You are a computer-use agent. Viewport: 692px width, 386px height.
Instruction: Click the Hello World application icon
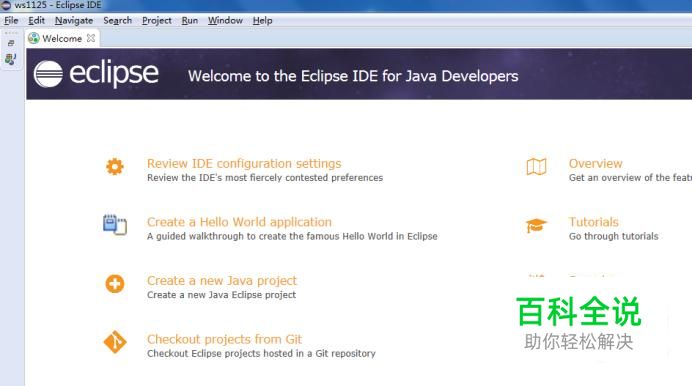115,224
